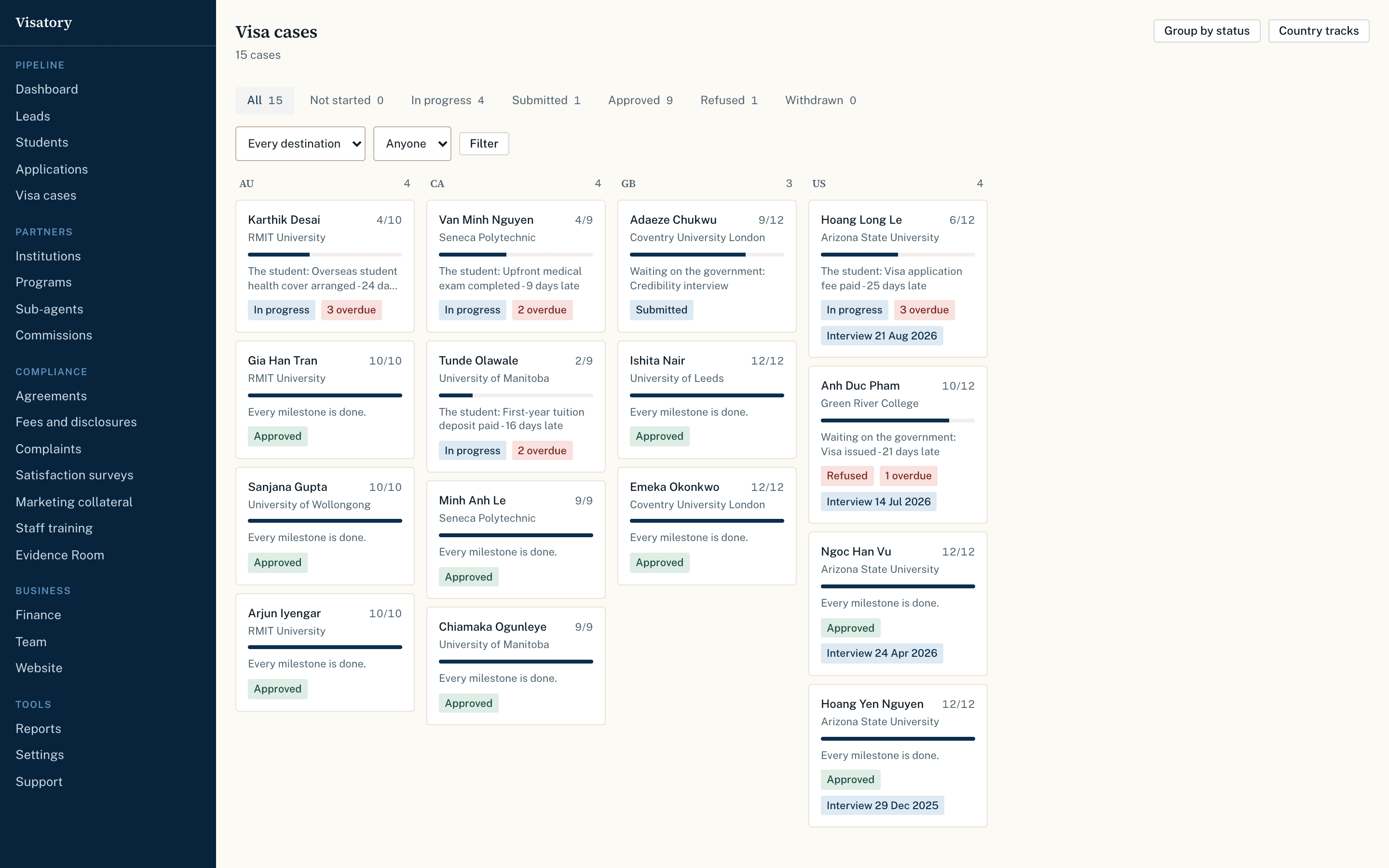
Task: Click Submitted badge on Adaeze Chukwu
Action: (661, 310)
